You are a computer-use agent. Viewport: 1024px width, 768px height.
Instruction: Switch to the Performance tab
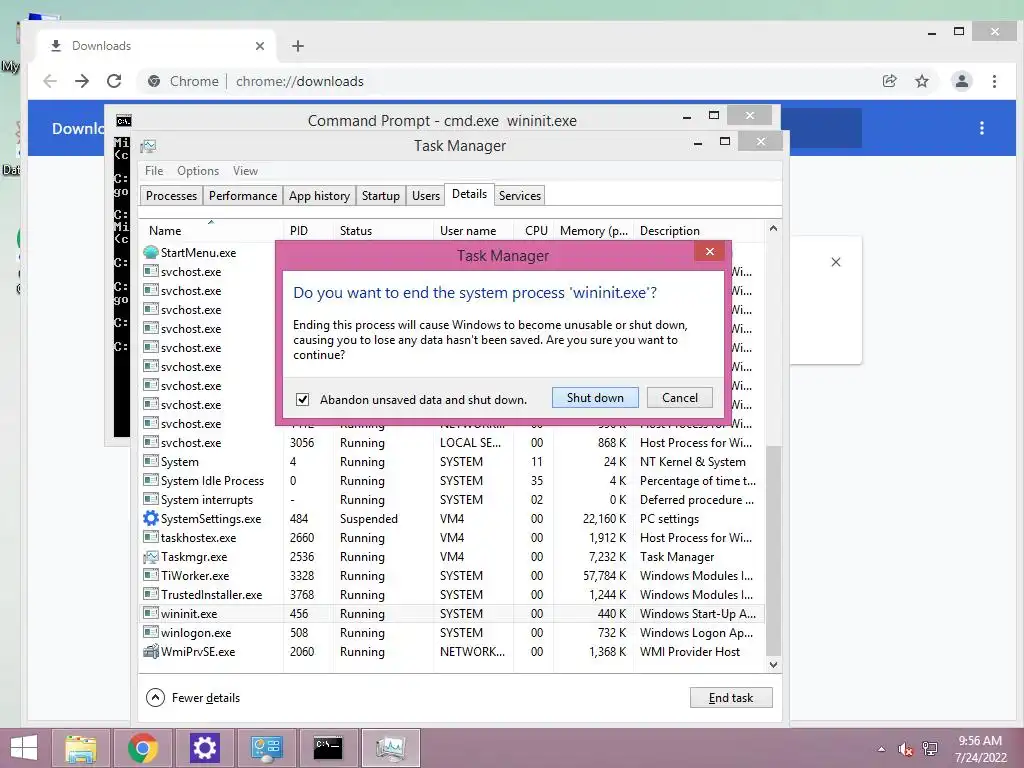click(243, 196)
